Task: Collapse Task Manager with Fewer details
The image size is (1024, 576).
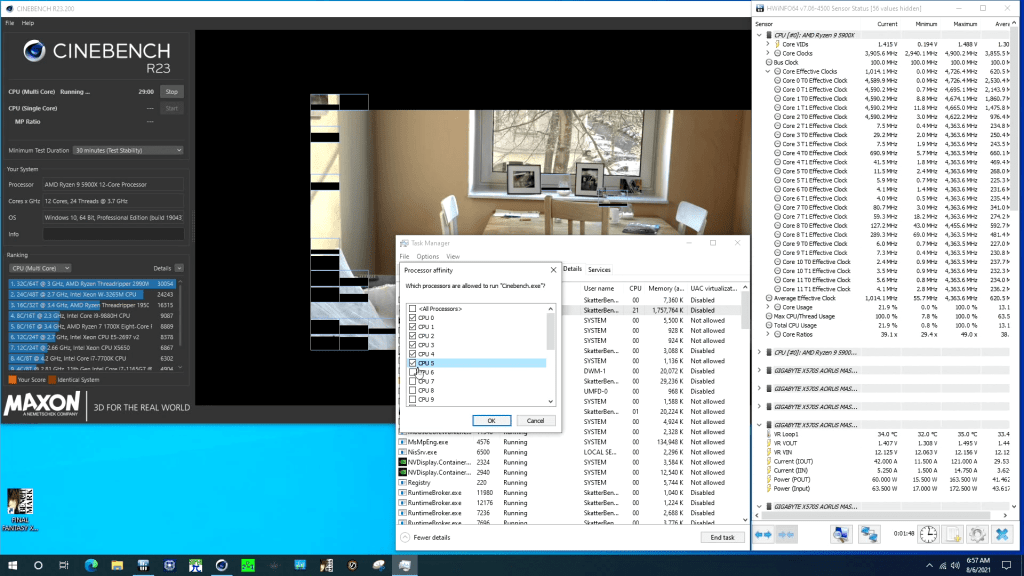Action: pos(426,537)
